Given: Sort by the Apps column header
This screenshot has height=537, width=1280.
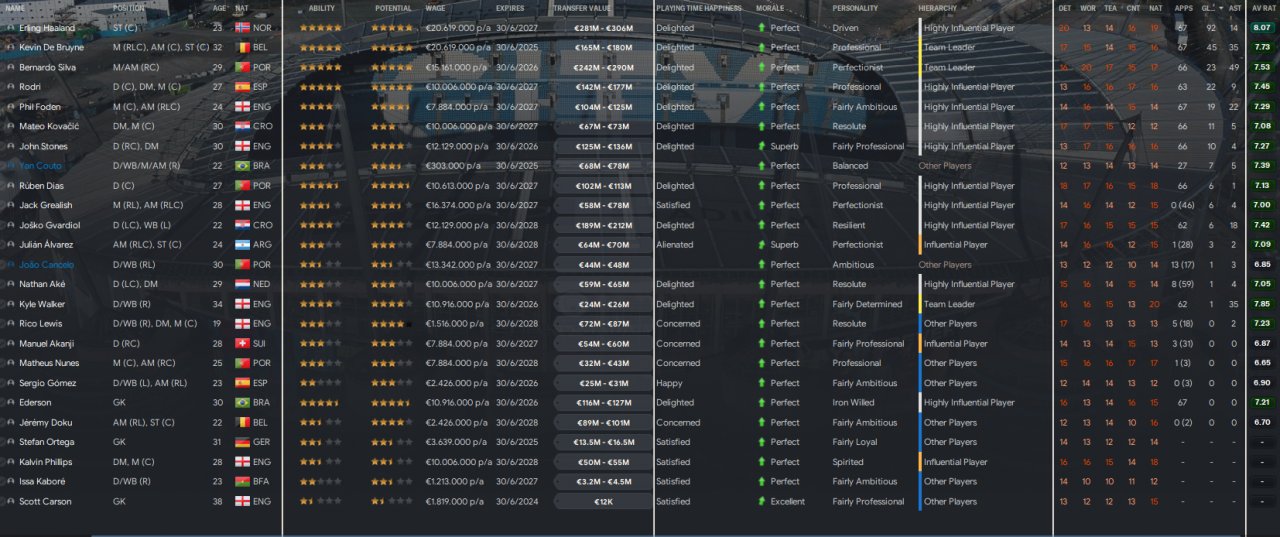Looking at the screenshot, I should [1183, 8].
